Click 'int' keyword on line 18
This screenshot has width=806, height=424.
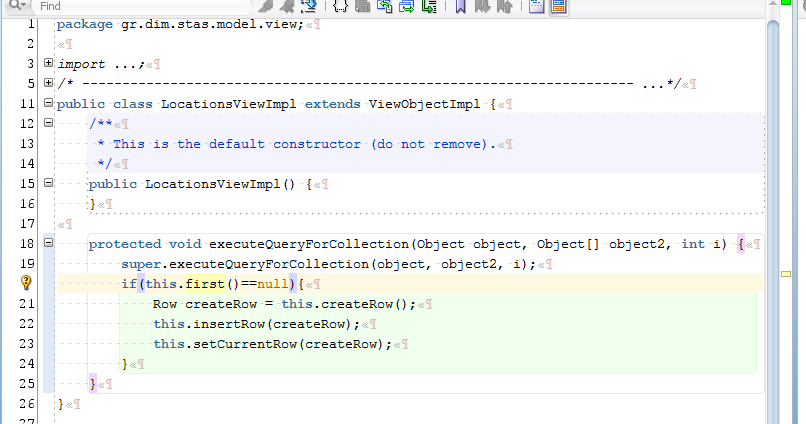[693, 244]
